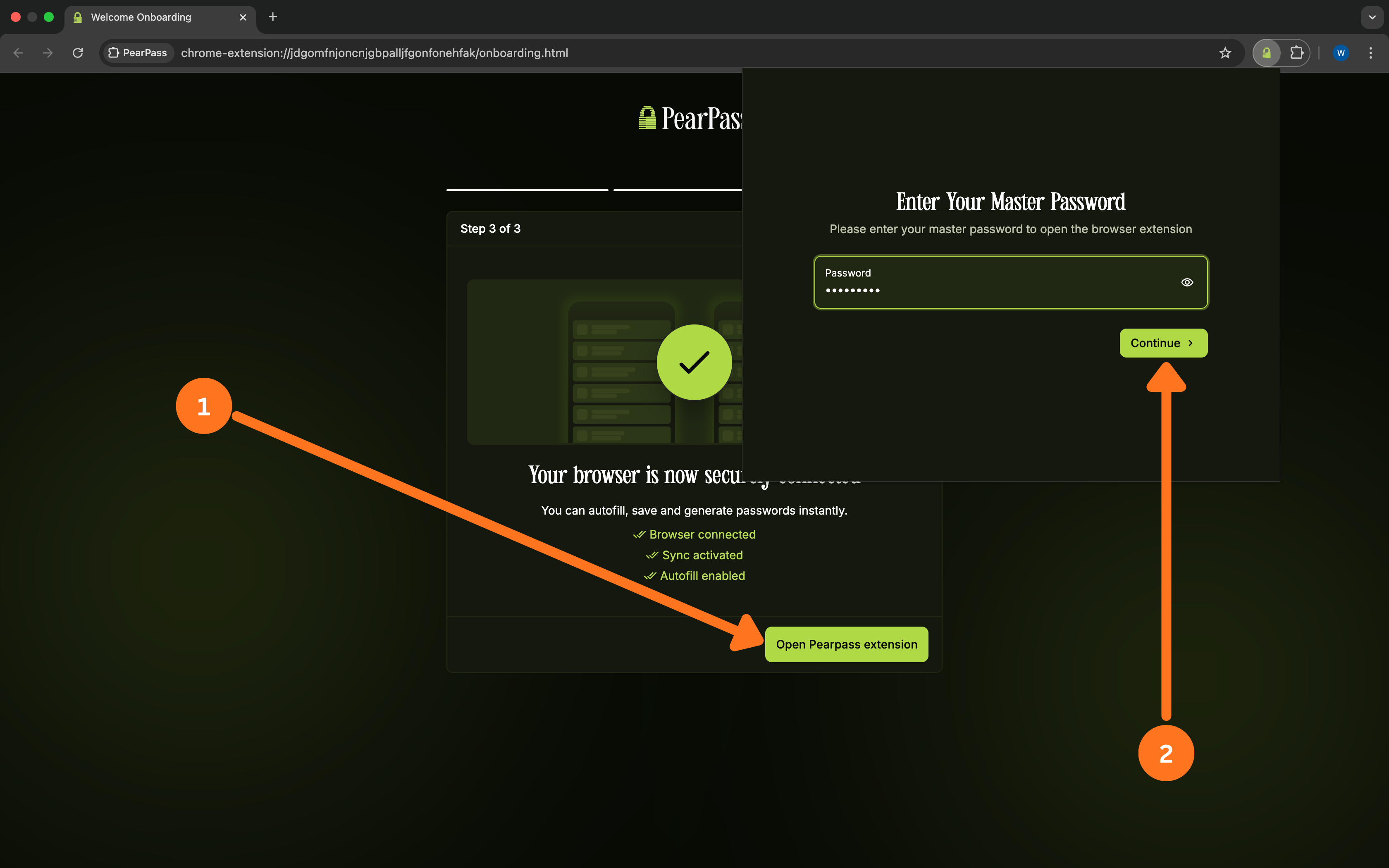This screenshot has width=1389, height=868.
Task: Go back with the browser back arrow
Action: pos(18,53)
